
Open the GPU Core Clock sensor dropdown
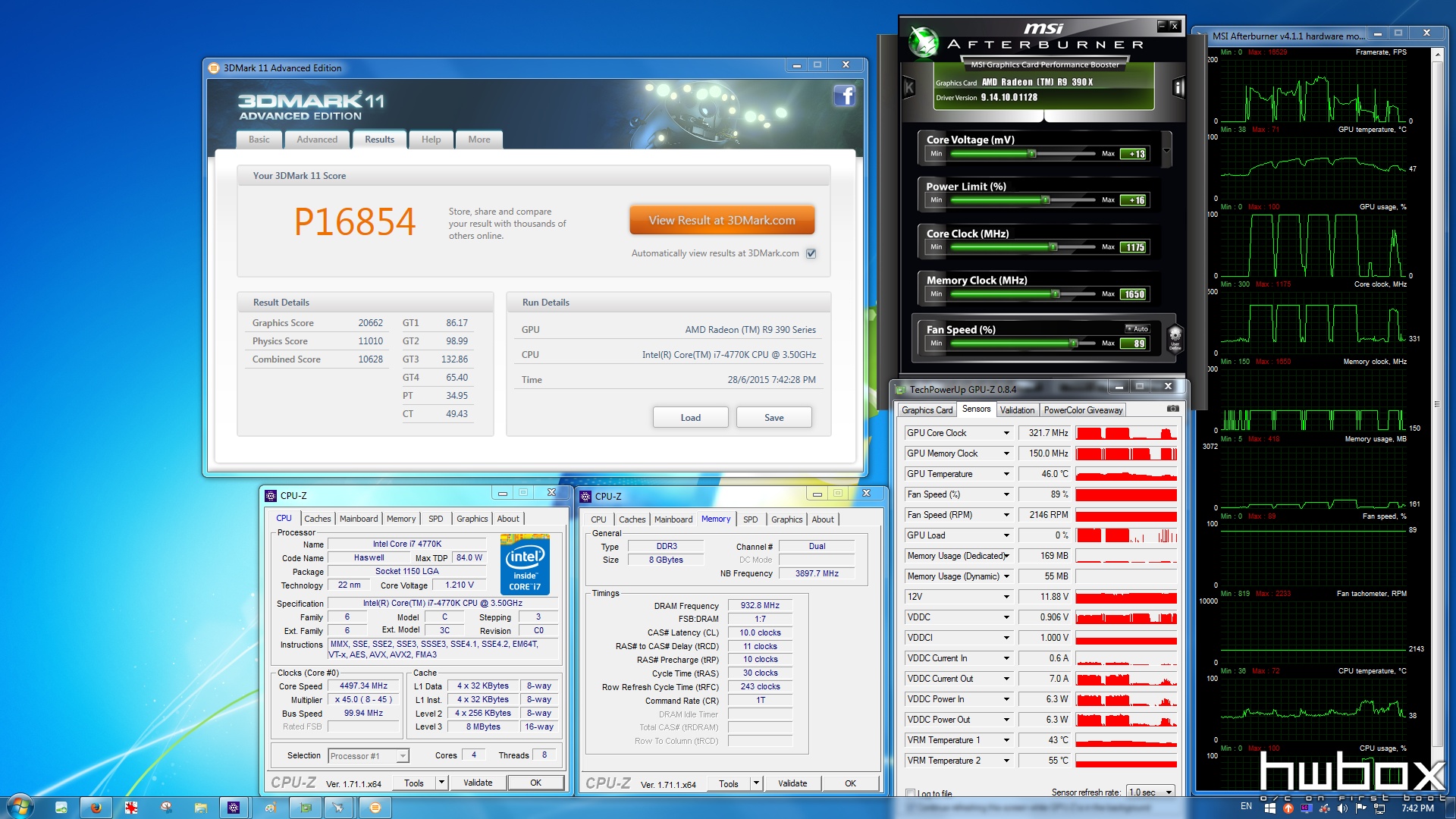click(1007, 433)
